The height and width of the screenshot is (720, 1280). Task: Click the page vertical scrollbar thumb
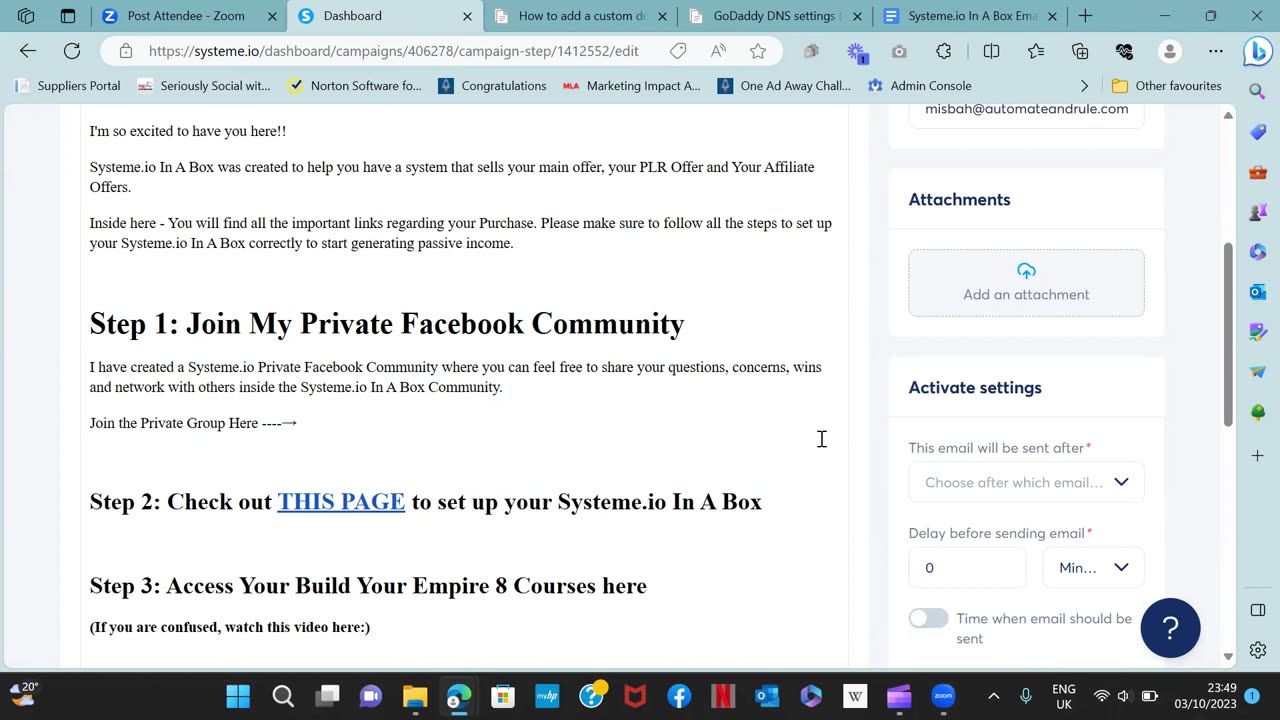click(1228, 335)
